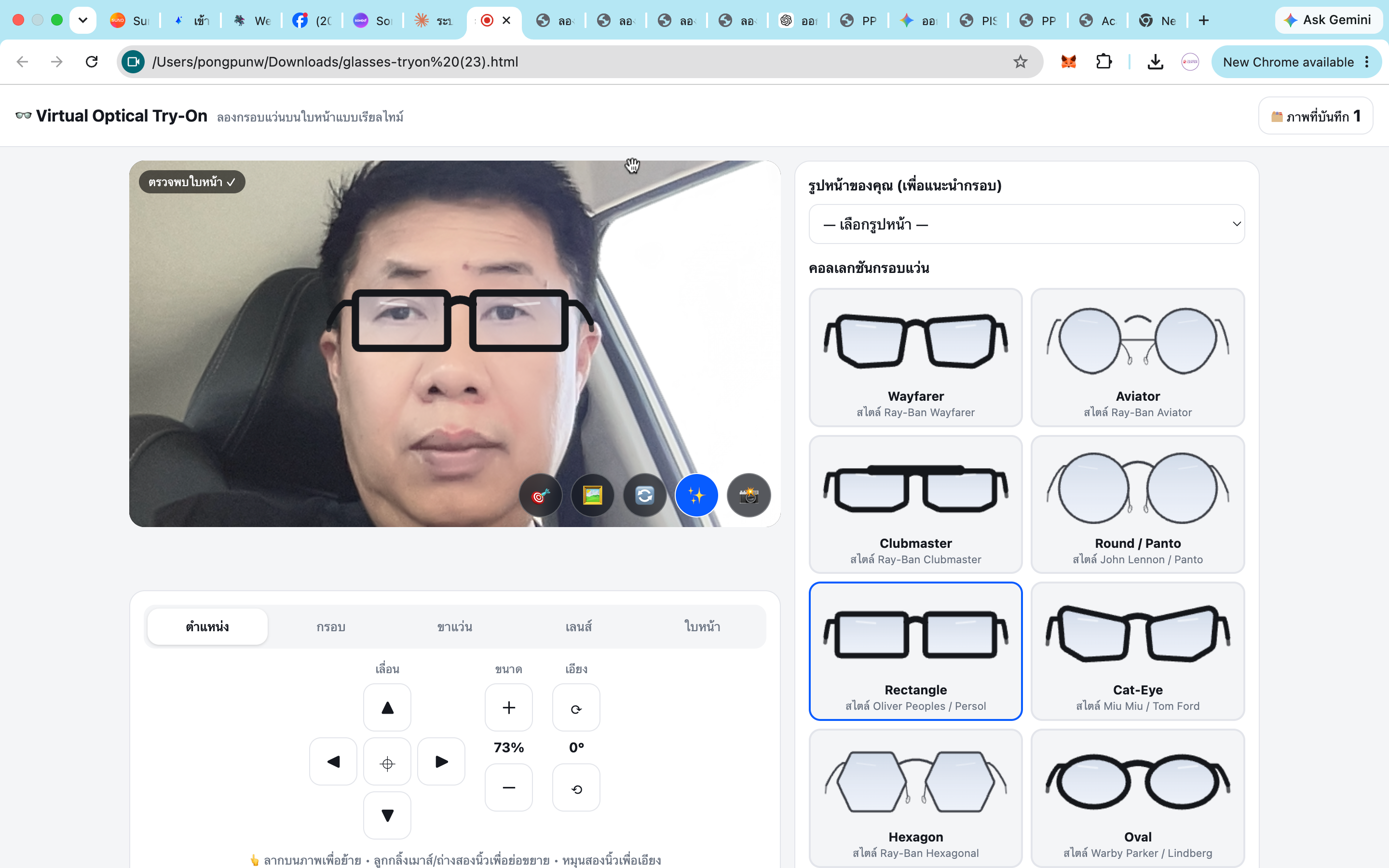Decrease glasses size with the minus button
1389x868 pixels.
click(508, 787)
